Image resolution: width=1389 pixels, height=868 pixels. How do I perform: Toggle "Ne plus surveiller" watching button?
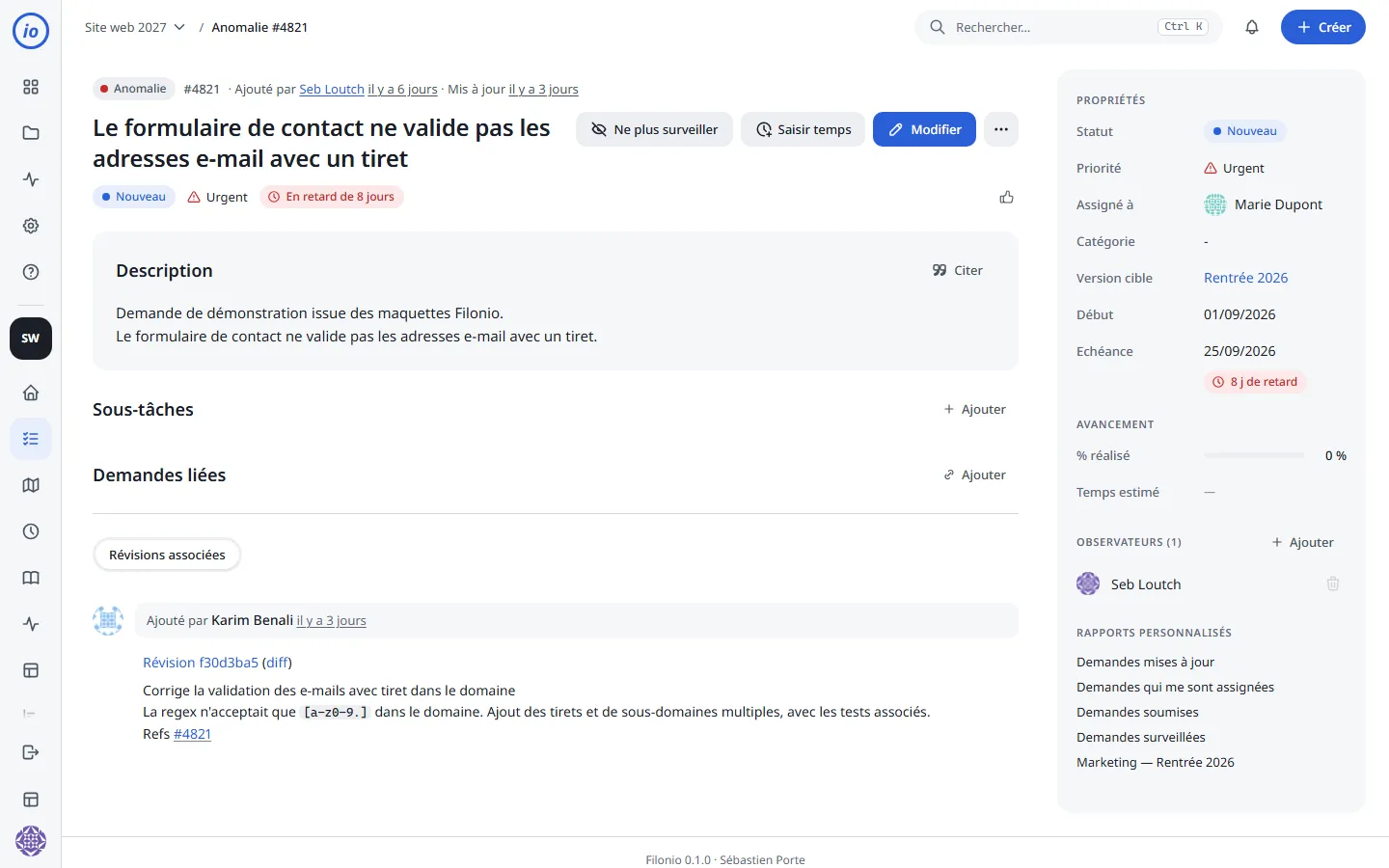pos(655,129)
